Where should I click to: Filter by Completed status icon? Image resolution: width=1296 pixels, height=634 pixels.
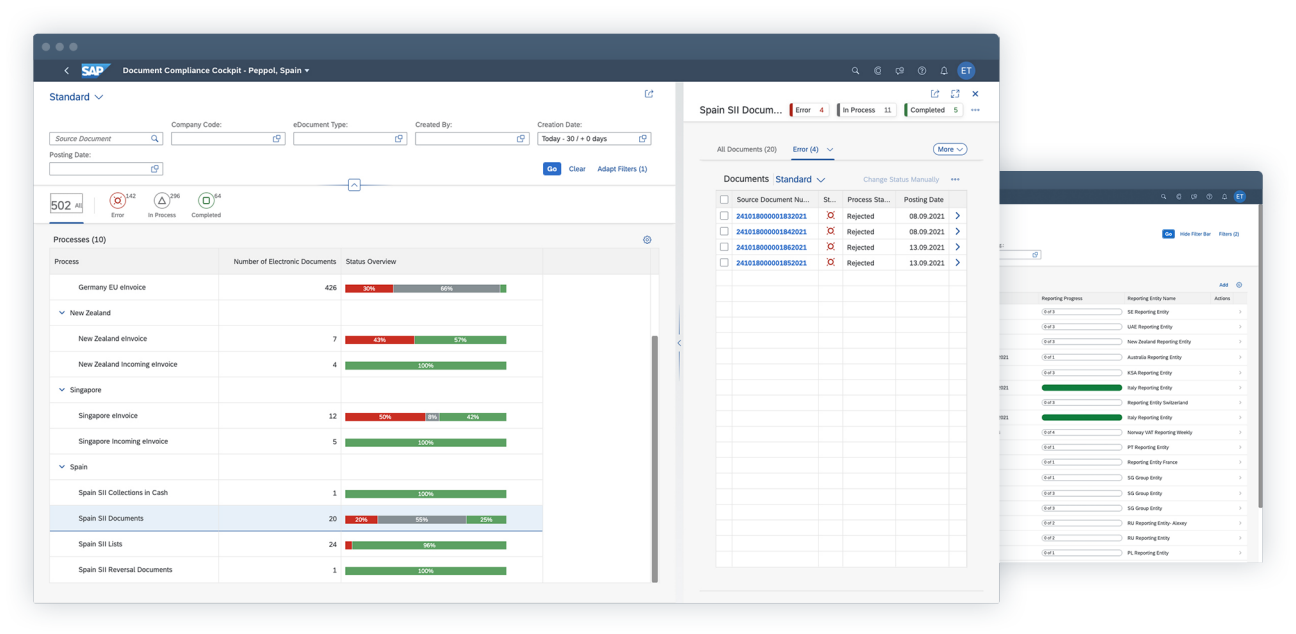point(205,202)
